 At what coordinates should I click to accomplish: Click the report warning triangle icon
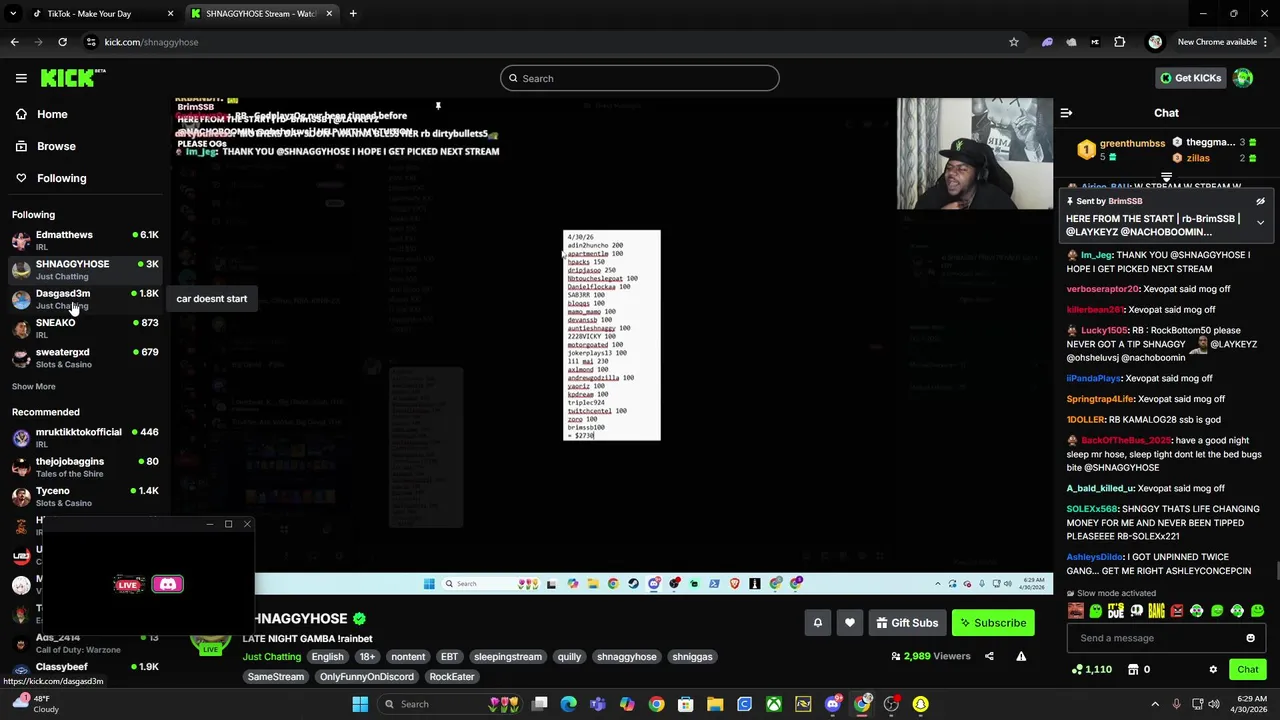click(1021, 656)
